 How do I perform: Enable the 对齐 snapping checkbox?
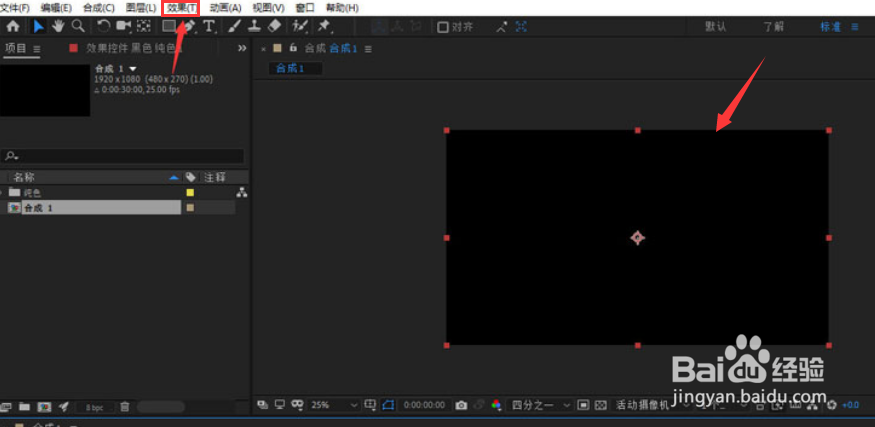pyautogui.click(x=443, y=27)
